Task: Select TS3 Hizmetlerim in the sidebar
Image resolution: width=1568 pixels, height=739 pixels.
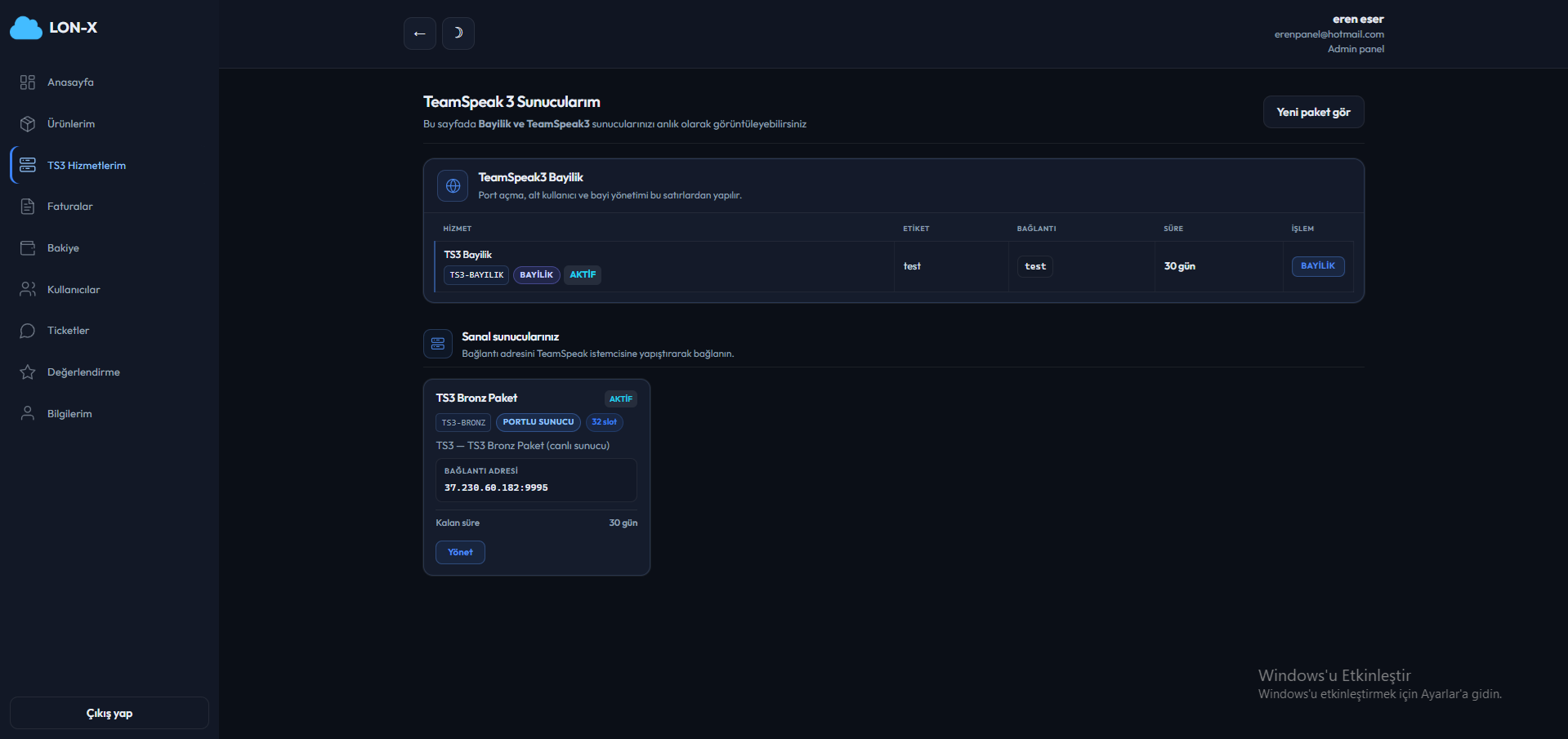Action: coord(109,165)
